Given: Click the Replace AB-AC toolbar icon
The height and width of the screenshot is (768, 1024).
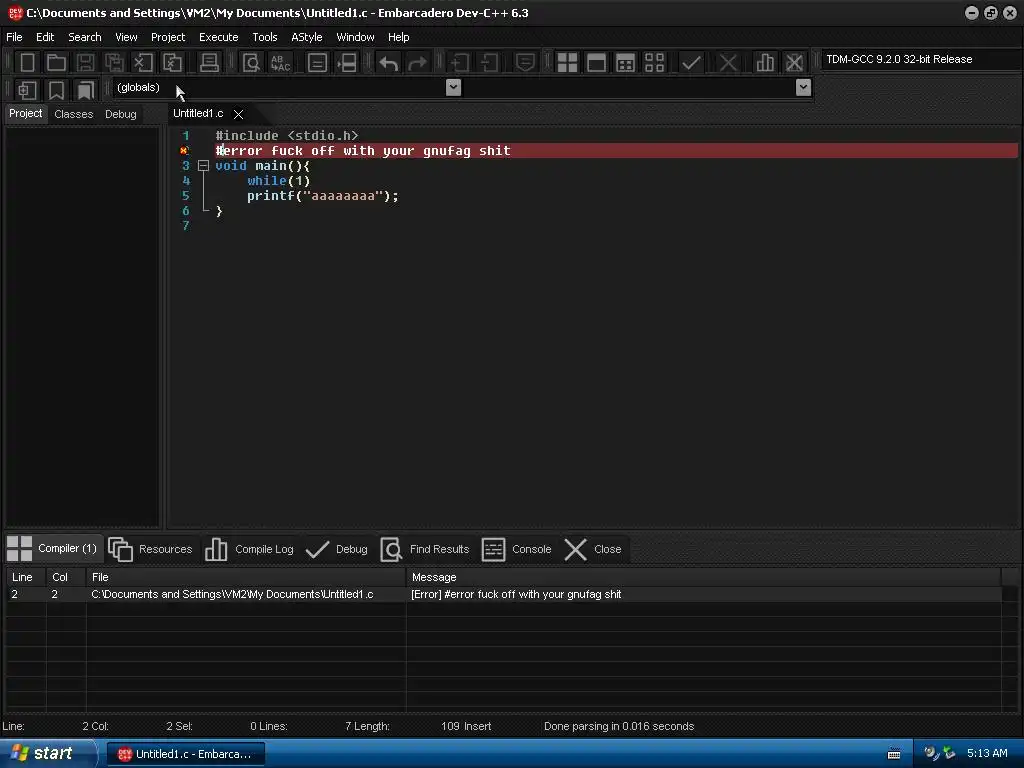Looking at the screenshot, I should click(x=280, y=63).
